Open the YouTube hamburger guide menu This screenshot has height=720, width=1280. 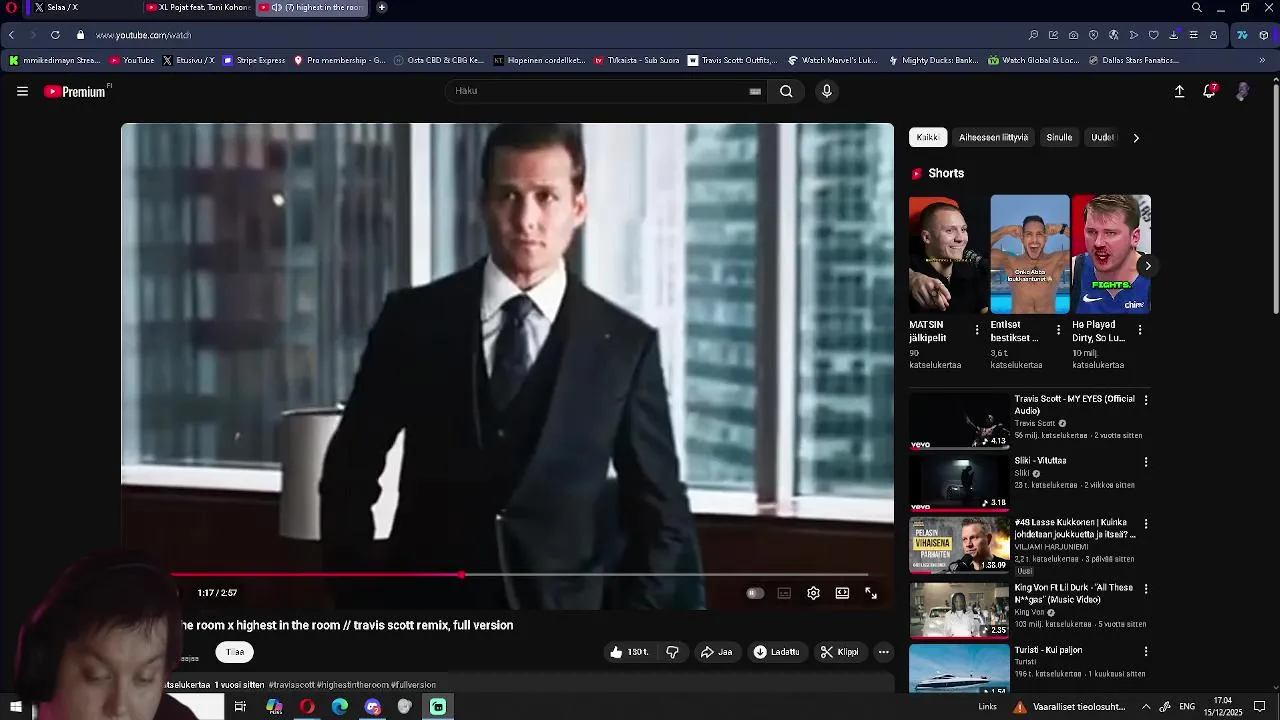(22, 91)
